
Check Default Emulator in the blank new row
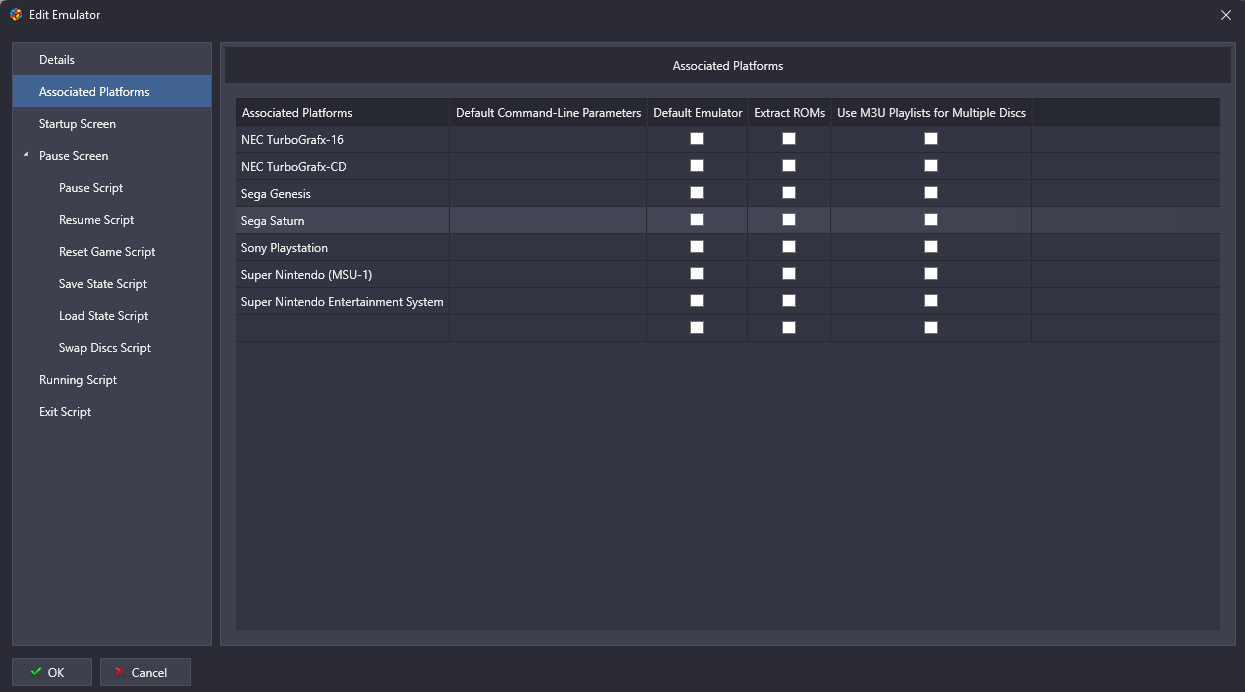pyautogui.click(x=697, y=328)
